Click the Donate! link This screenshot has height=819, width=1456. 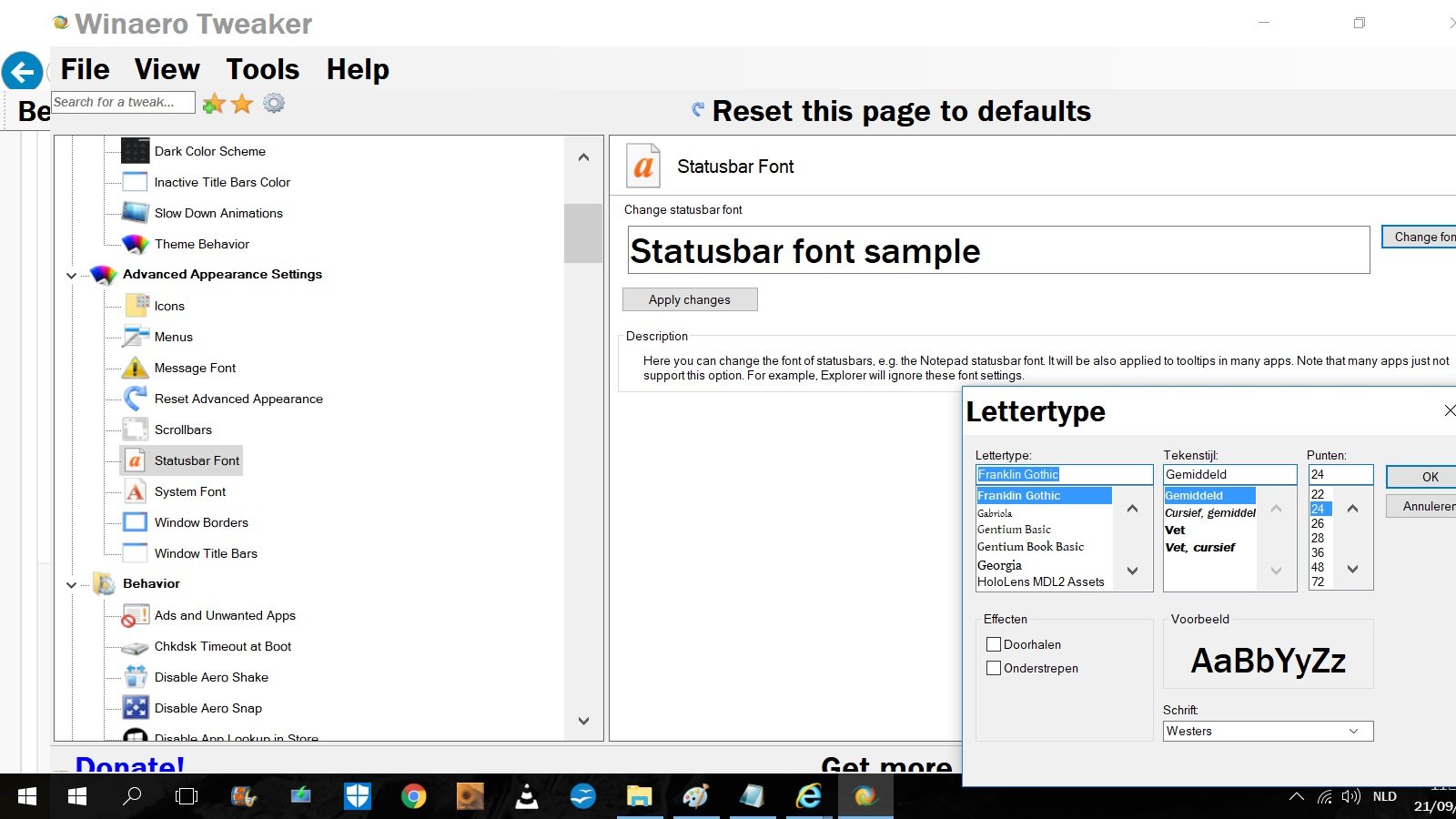click(130, 764)
